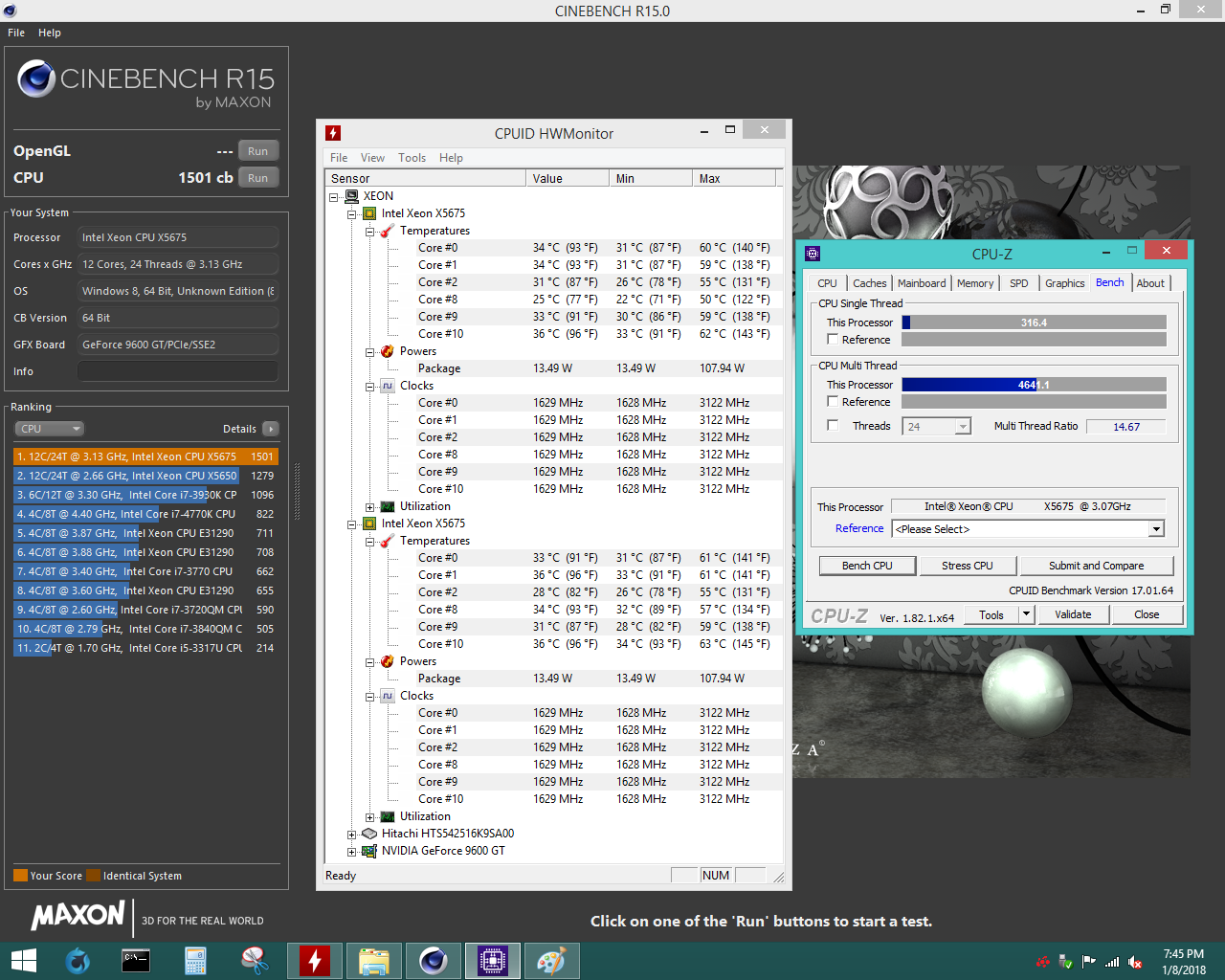Open HWMonitor View menu

(372, 158)
